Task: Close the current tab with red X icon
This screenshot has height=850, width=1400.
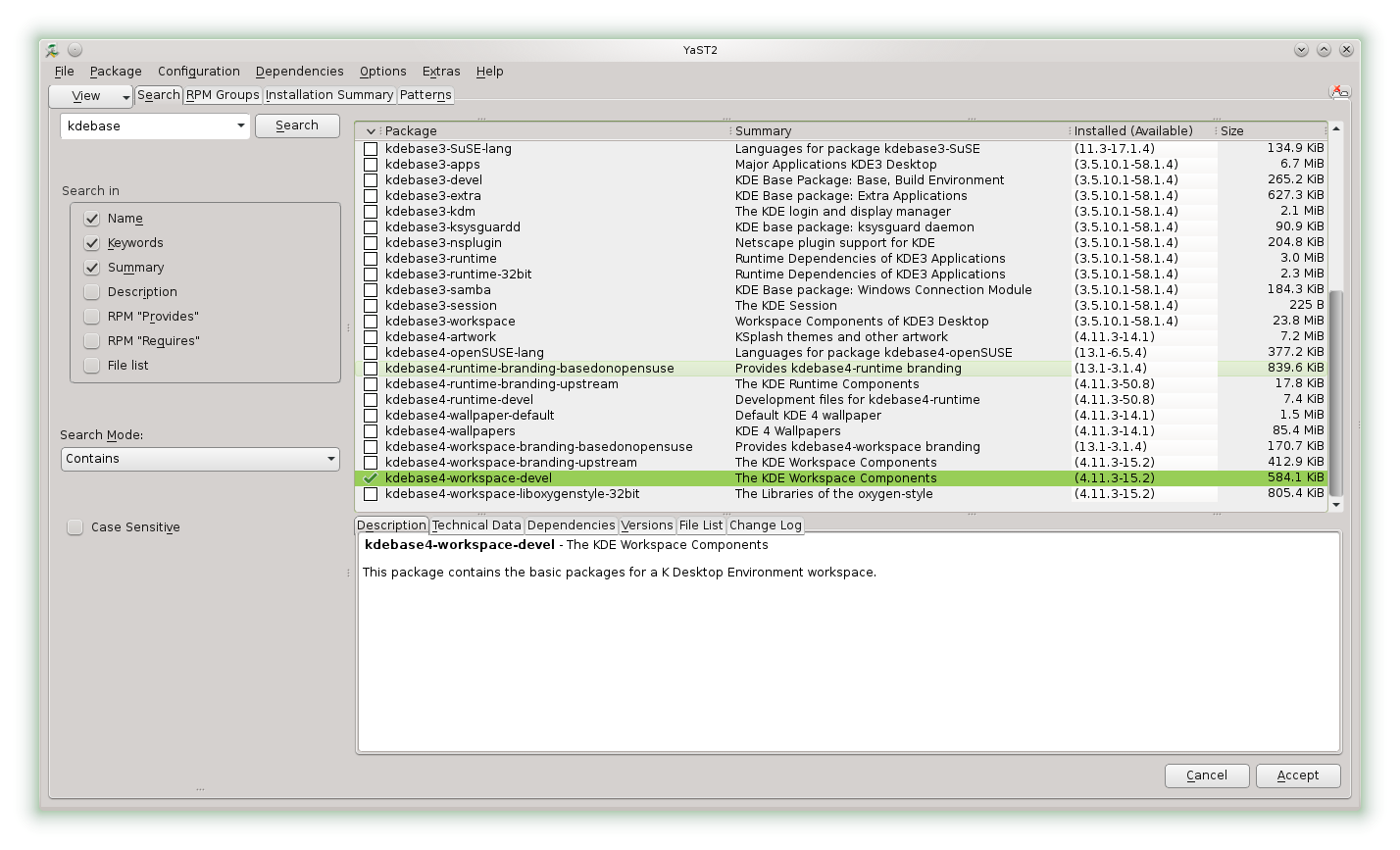Action: pyautogui.click(x=1339, y=91)
